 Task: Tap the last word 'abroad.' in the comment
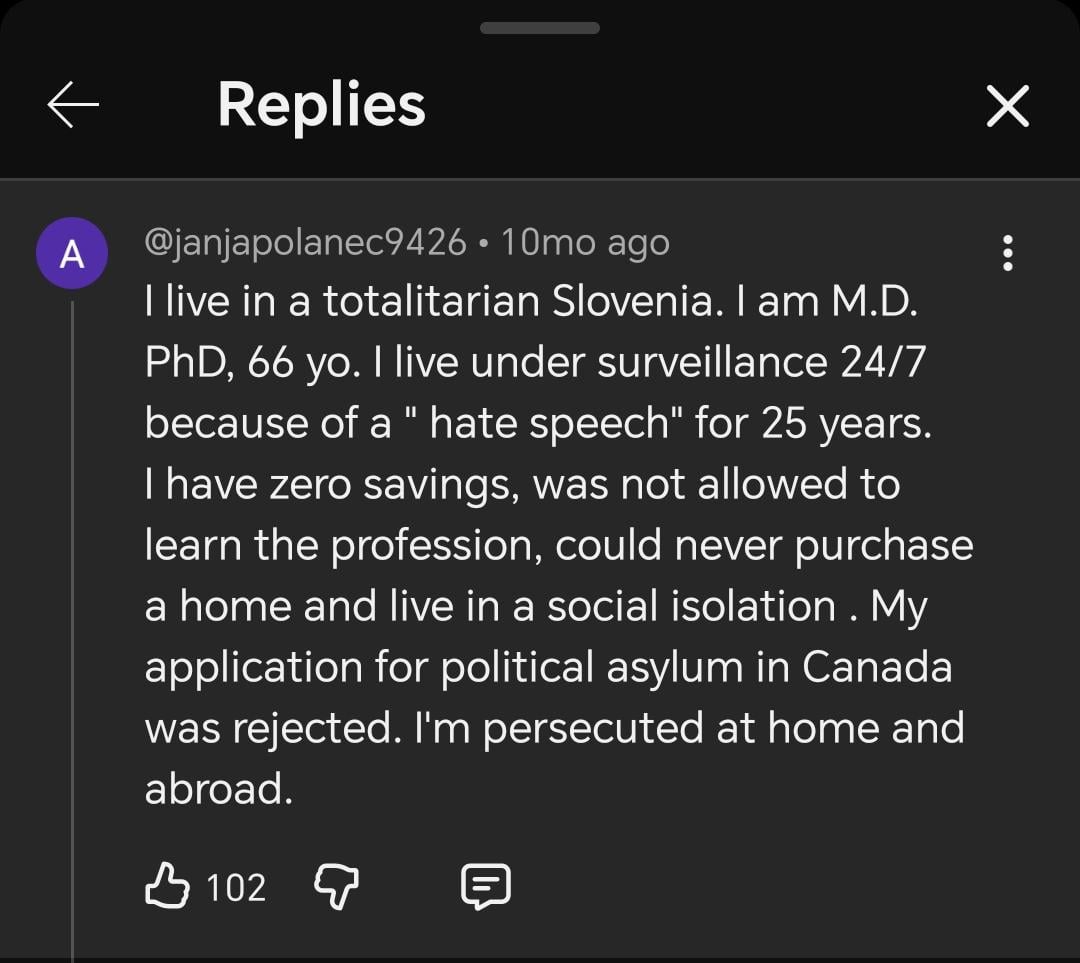pos(219,789)
